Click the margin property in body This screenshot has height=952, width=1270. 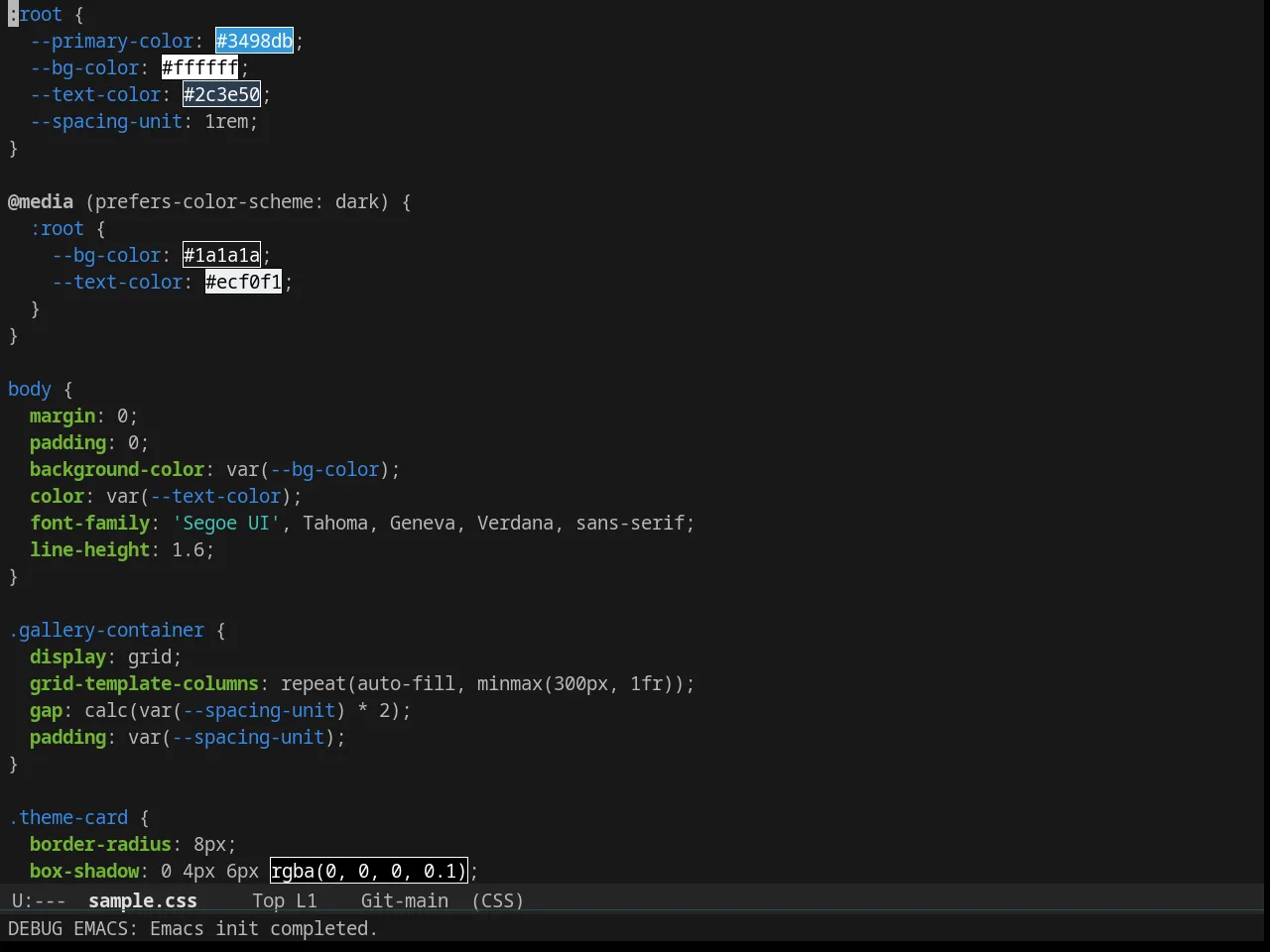point(63,416)
